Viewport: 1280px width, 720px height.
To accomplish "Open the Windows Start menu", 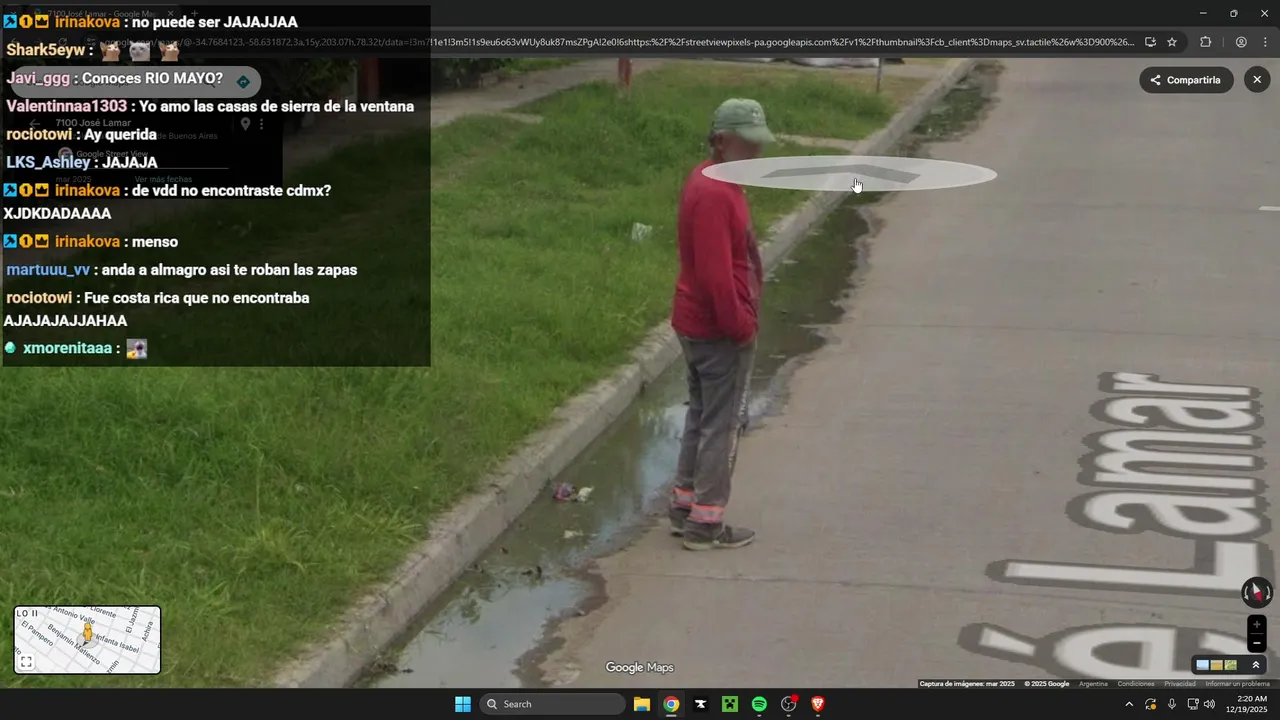I will (463, 704).
